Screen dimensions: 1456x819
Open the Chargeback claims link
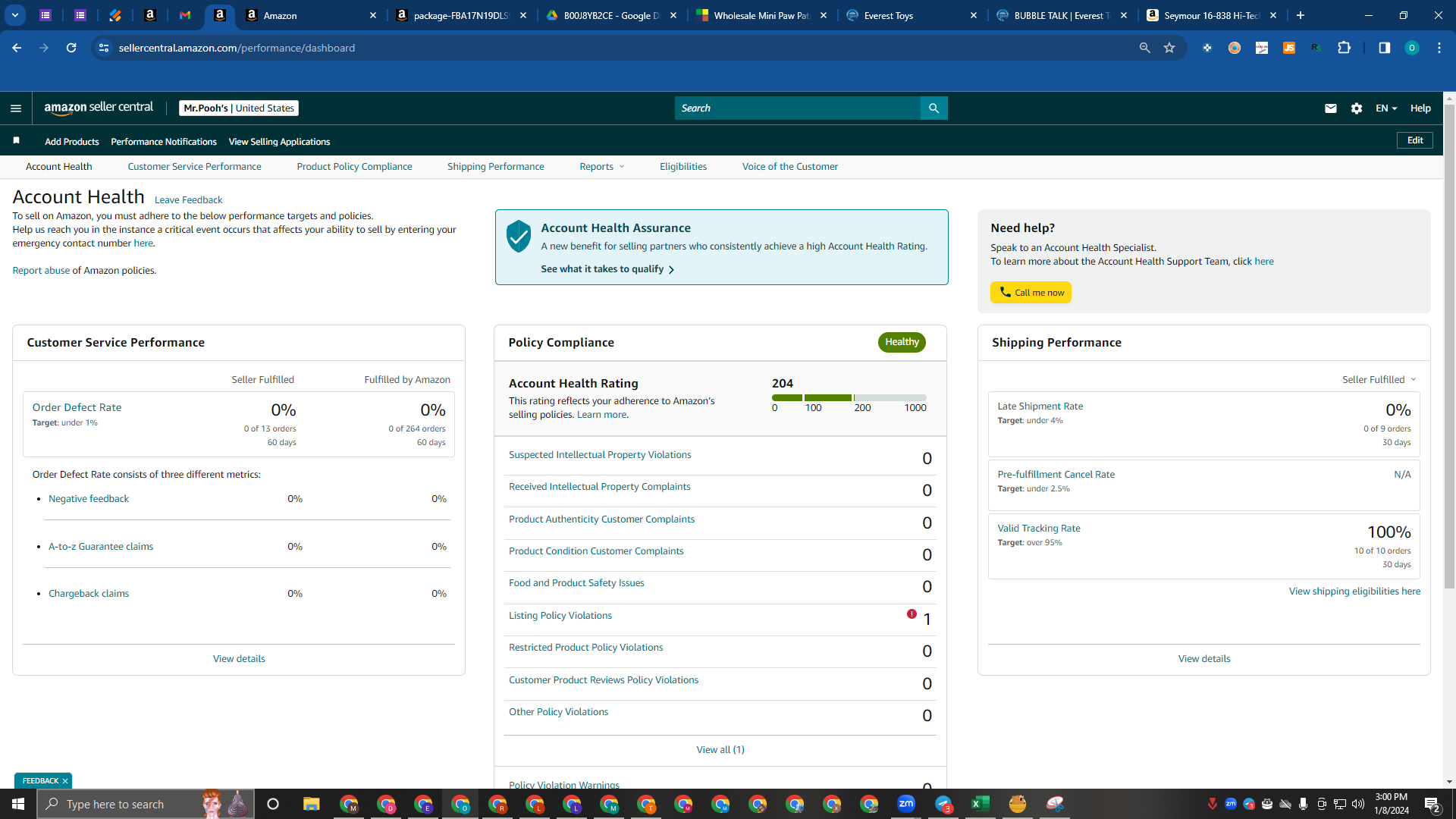point(89,594)
